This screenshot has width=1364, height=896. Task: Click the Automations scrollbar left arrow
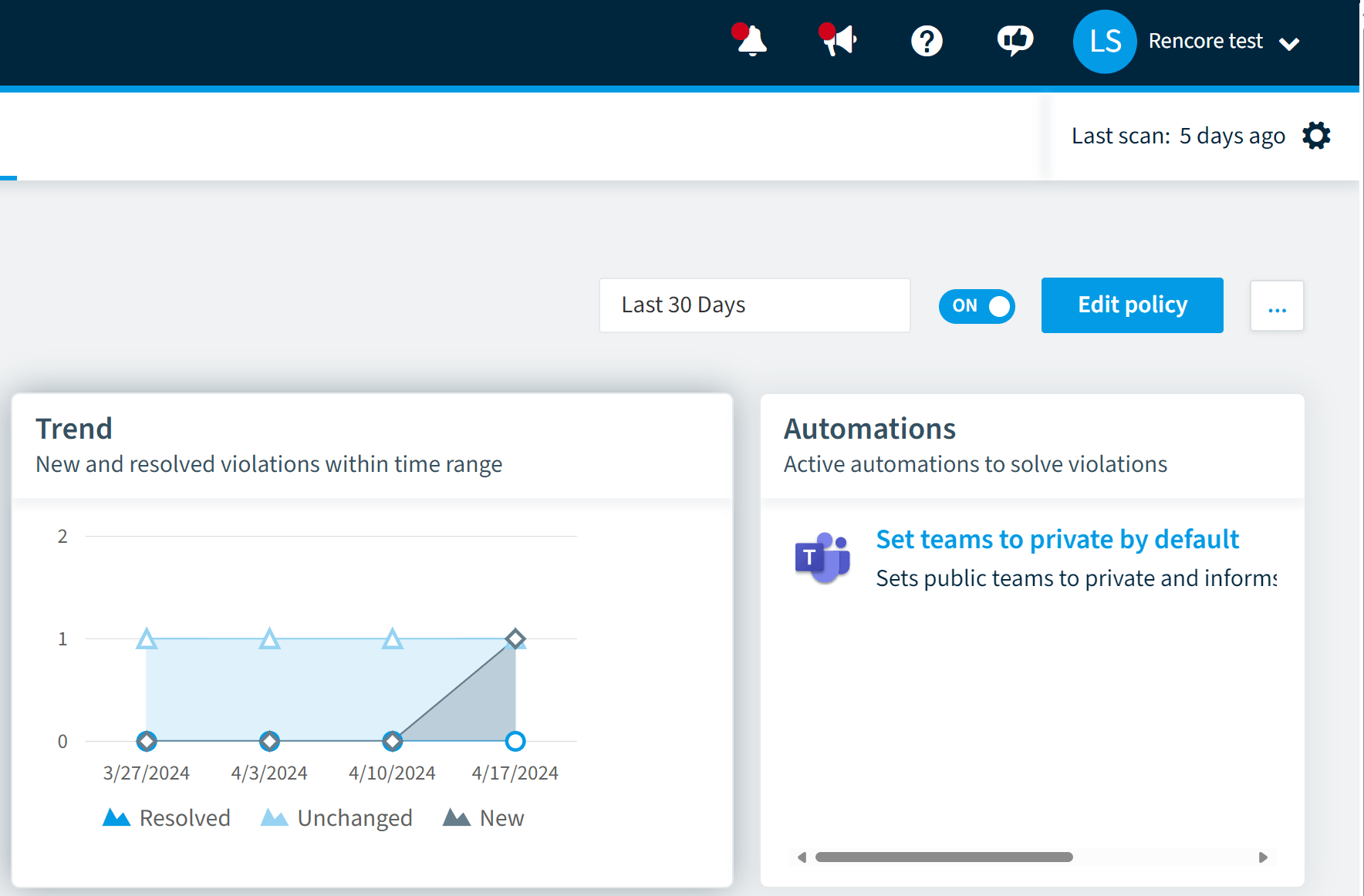click(x=802, y=857)
